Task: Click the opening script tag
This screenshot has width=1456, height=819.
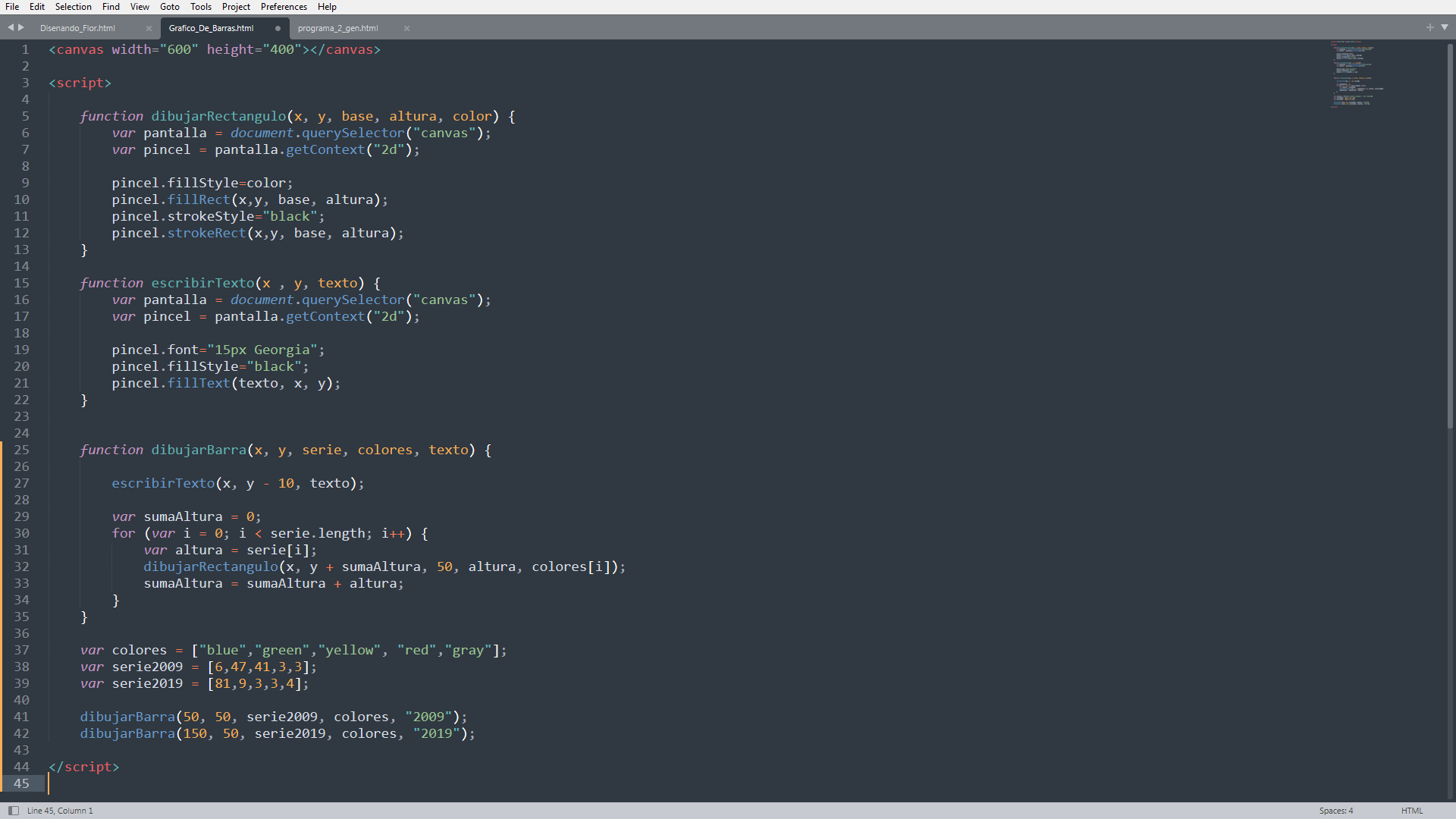Action: tap(80, 83)
